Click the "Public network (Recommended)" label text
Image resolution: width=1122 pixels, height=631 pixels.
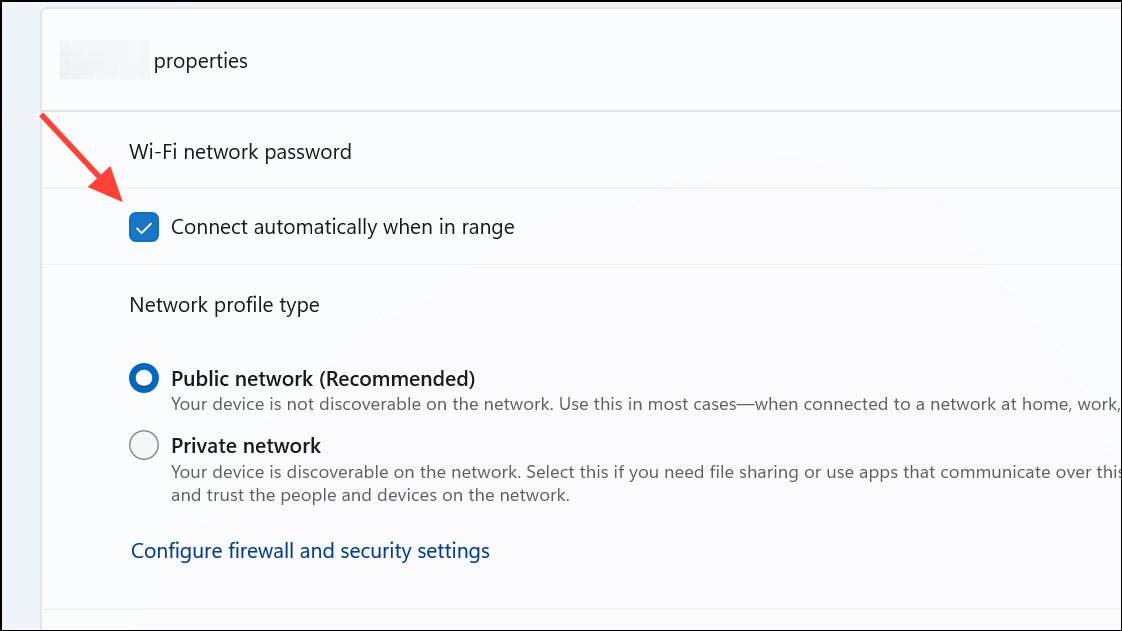pyautogui.click(x=322, y=379)
